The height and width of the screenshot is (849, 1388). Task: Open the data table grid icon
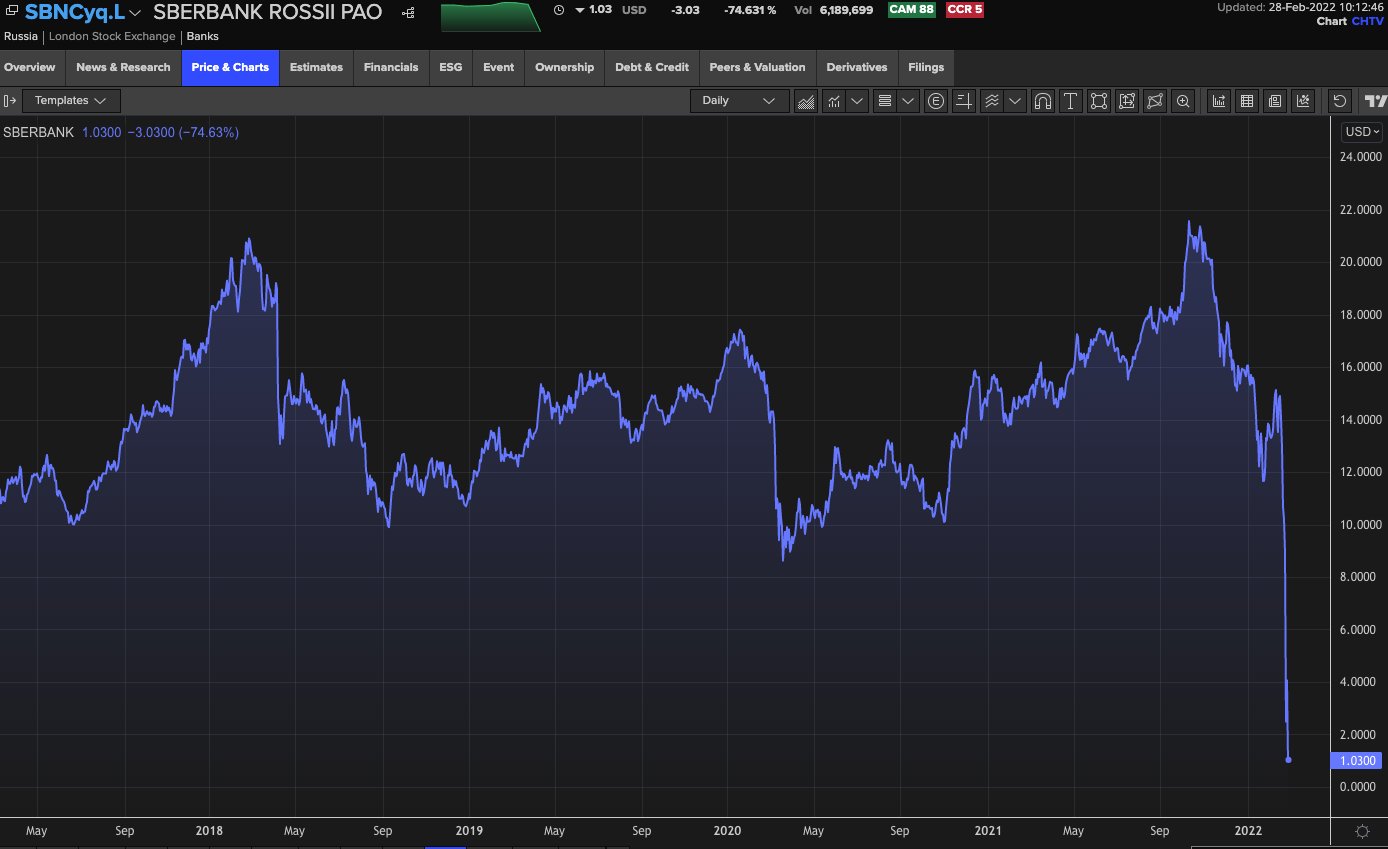click(1247, 101)
